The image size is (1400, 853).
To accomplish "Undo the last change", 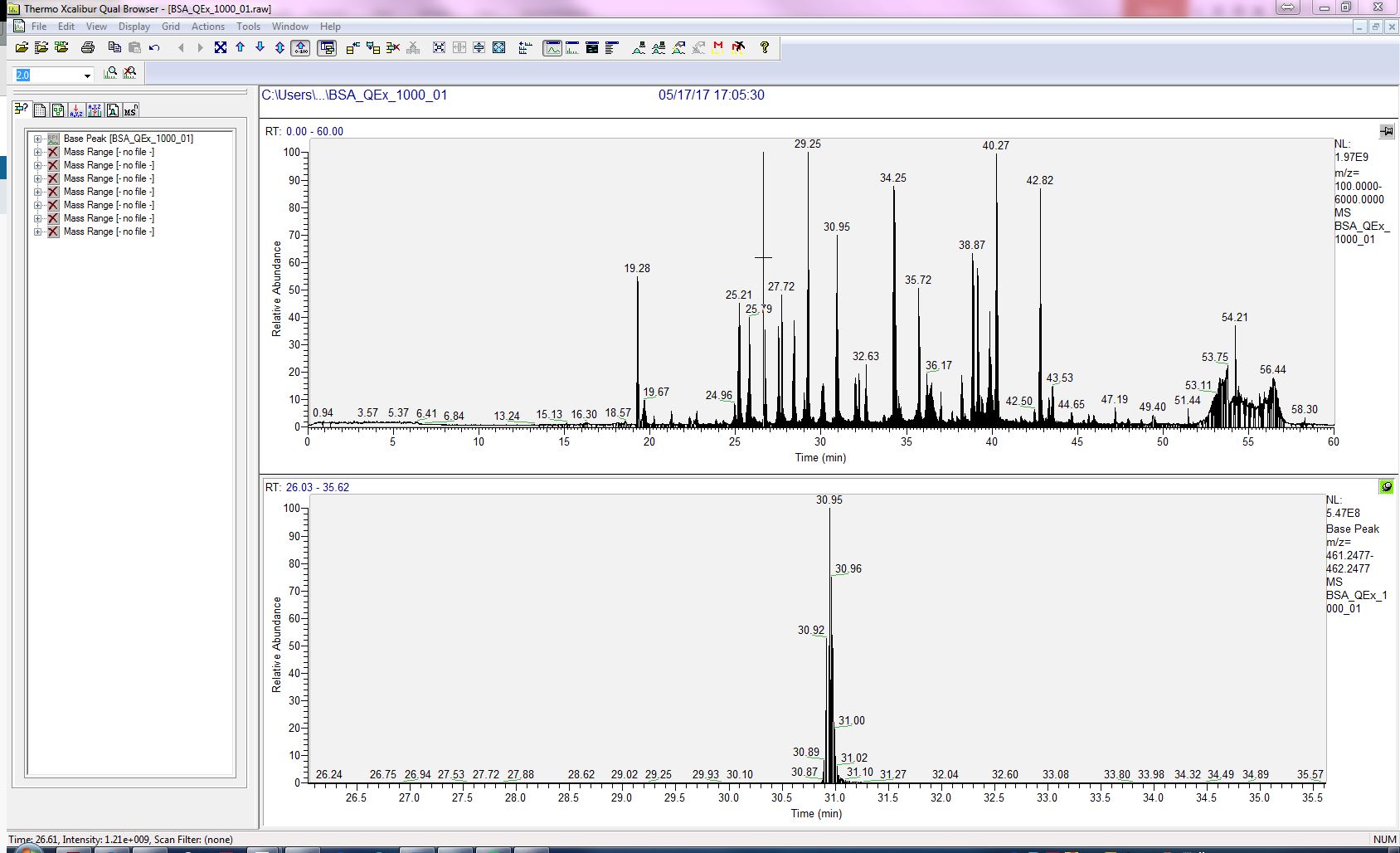I will [153, 47].
